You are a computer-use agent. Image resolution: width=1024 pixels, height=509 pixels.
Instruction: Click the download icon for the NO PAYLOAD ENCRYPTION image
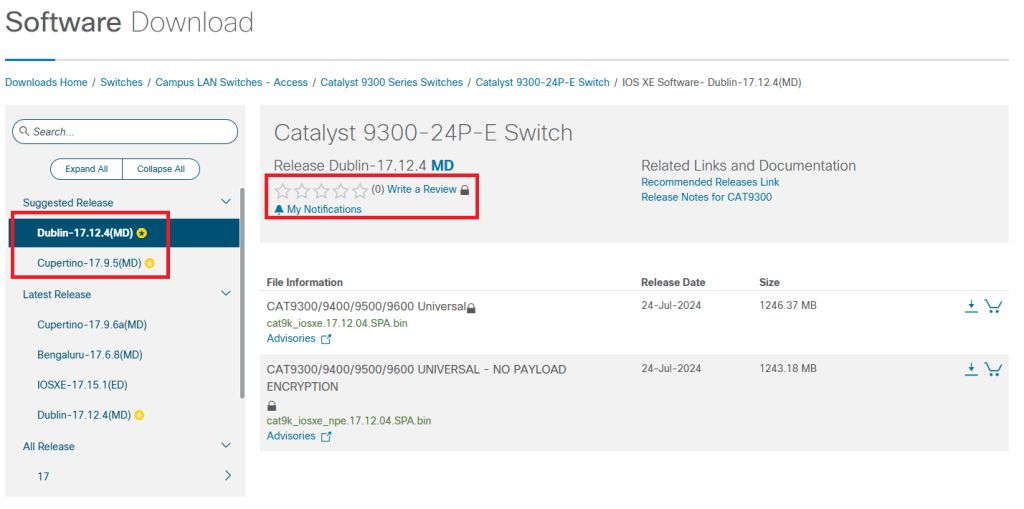click(x=970, y=370)
